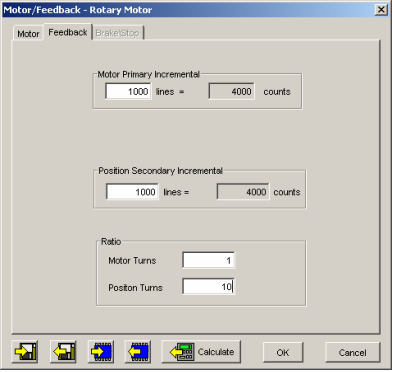Click the icon with arrow pointing into the drive

coord(25,352)
